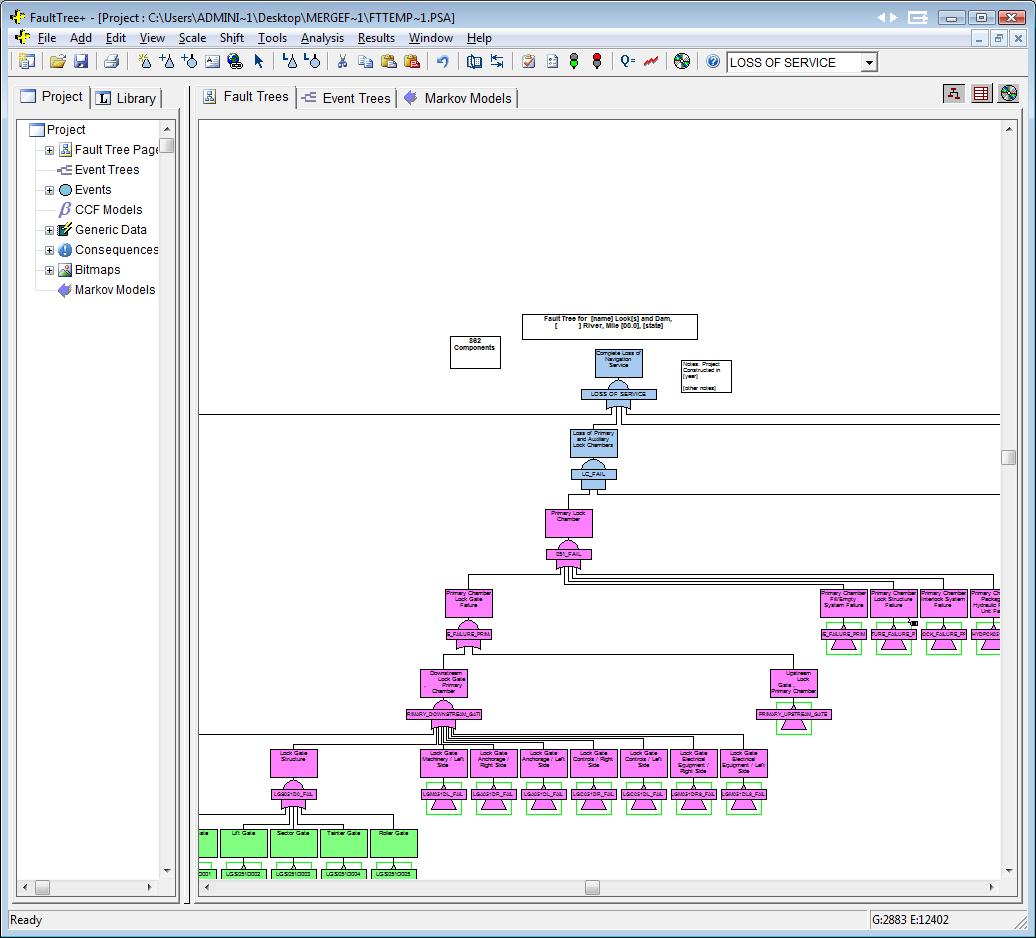The height and width of the screenshot is (938, 1036).
Task: Expand the Consequences tree node
Action: click(x=50, y=250)
